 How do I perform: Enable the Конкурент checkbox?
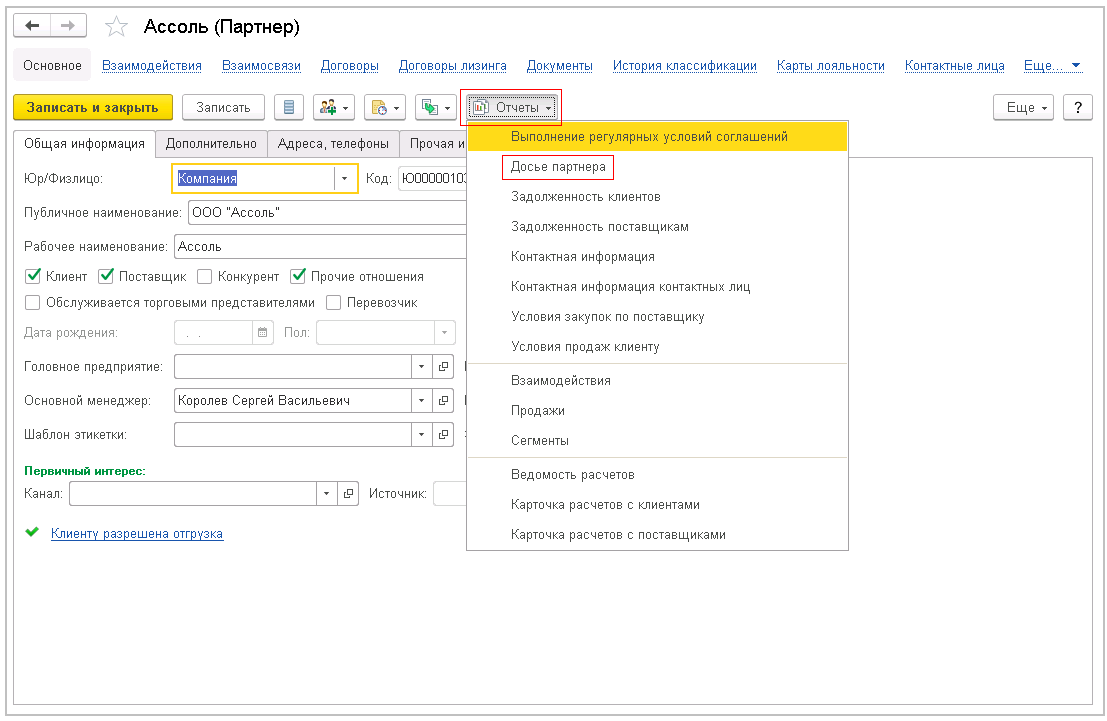[205, 276]
